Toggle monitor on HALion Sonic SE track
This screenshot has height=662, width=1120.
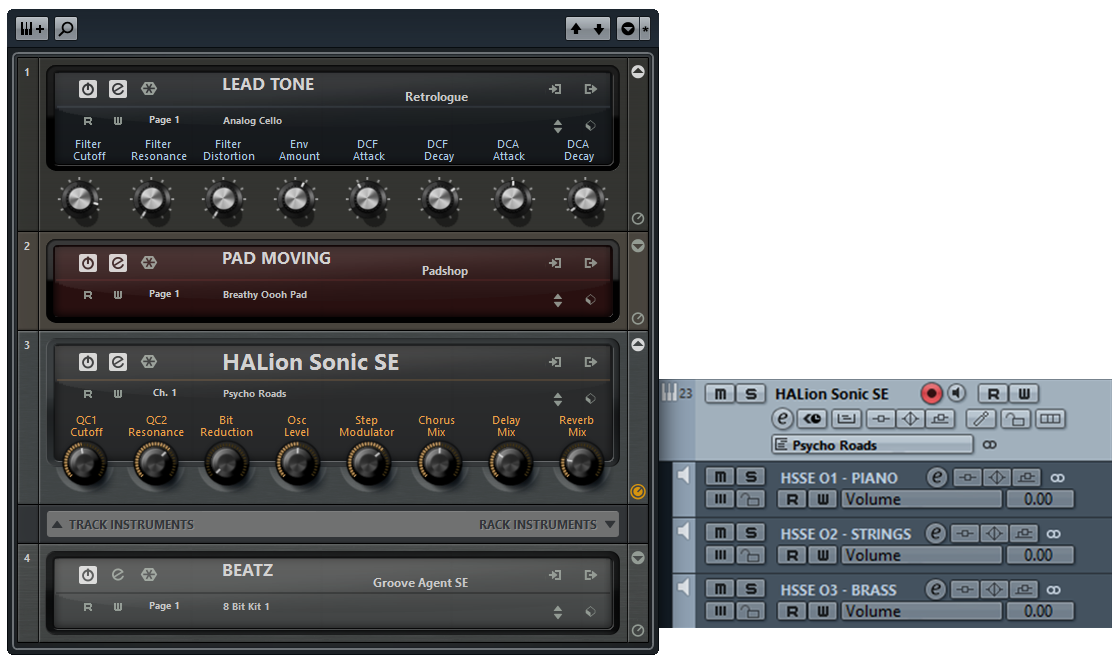pos(956,393)
